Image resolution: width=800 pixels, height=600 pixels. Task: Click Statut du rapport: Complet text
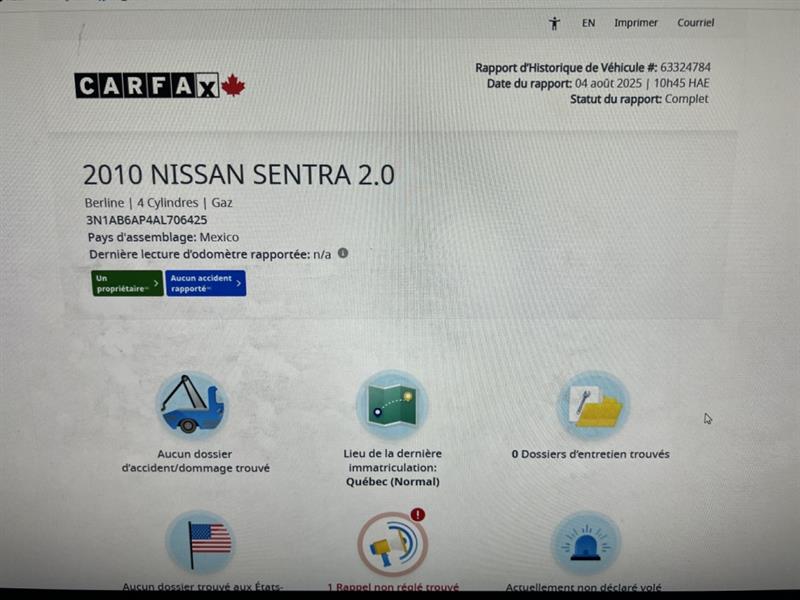[639, 99]
